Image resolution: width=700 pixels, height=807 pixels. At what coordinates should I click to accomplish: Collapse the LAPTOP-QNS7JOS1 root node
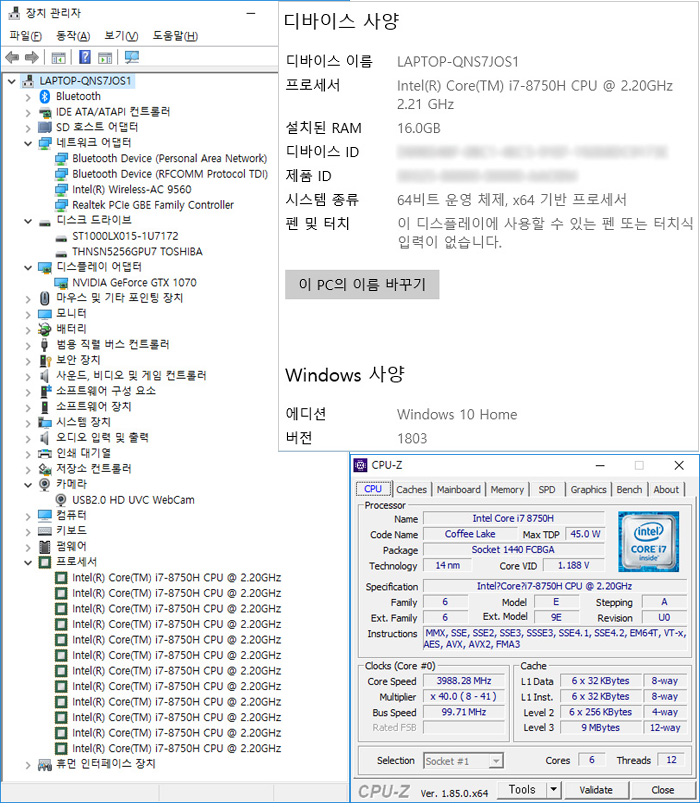pyautogui.click(x=12, y=81)
